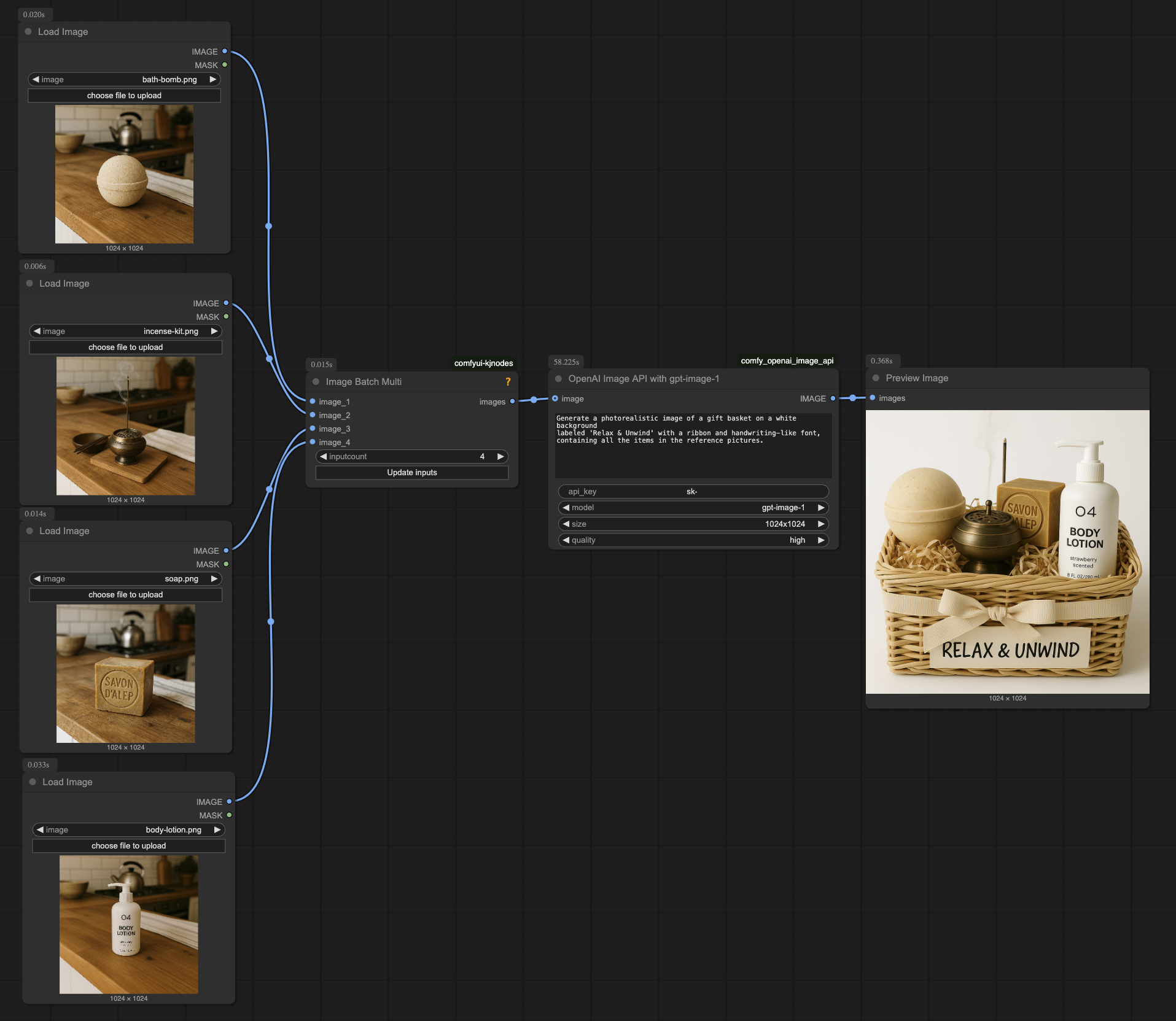This screenshot has width=1176, height=1021.
Task: Decrease the inputcount value
Action: 323,456
